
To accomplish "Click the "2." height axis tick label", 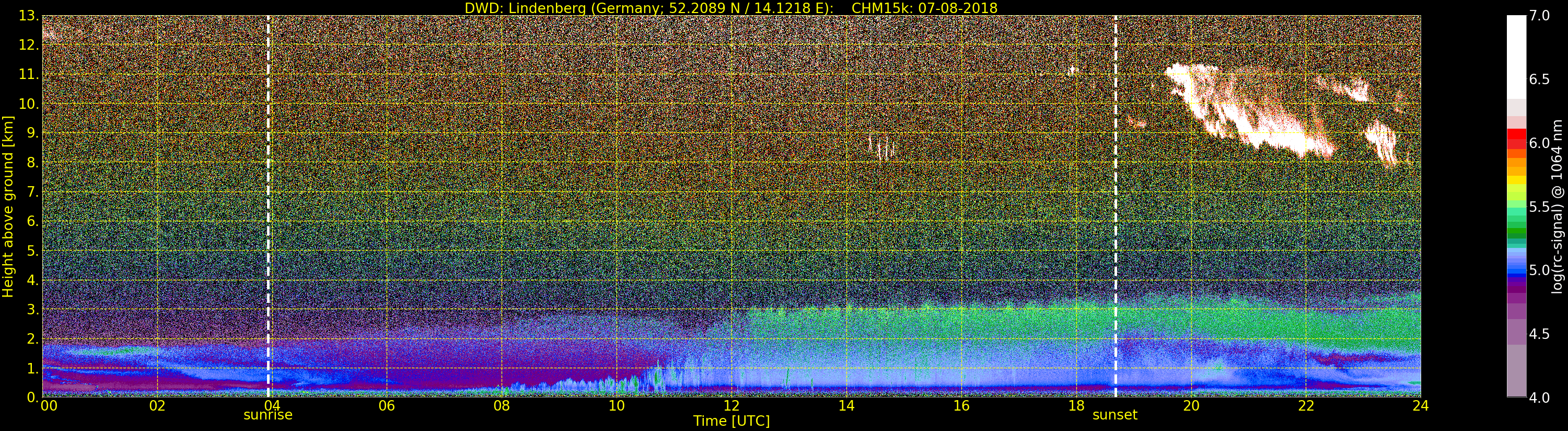I will tap(32, 338).
